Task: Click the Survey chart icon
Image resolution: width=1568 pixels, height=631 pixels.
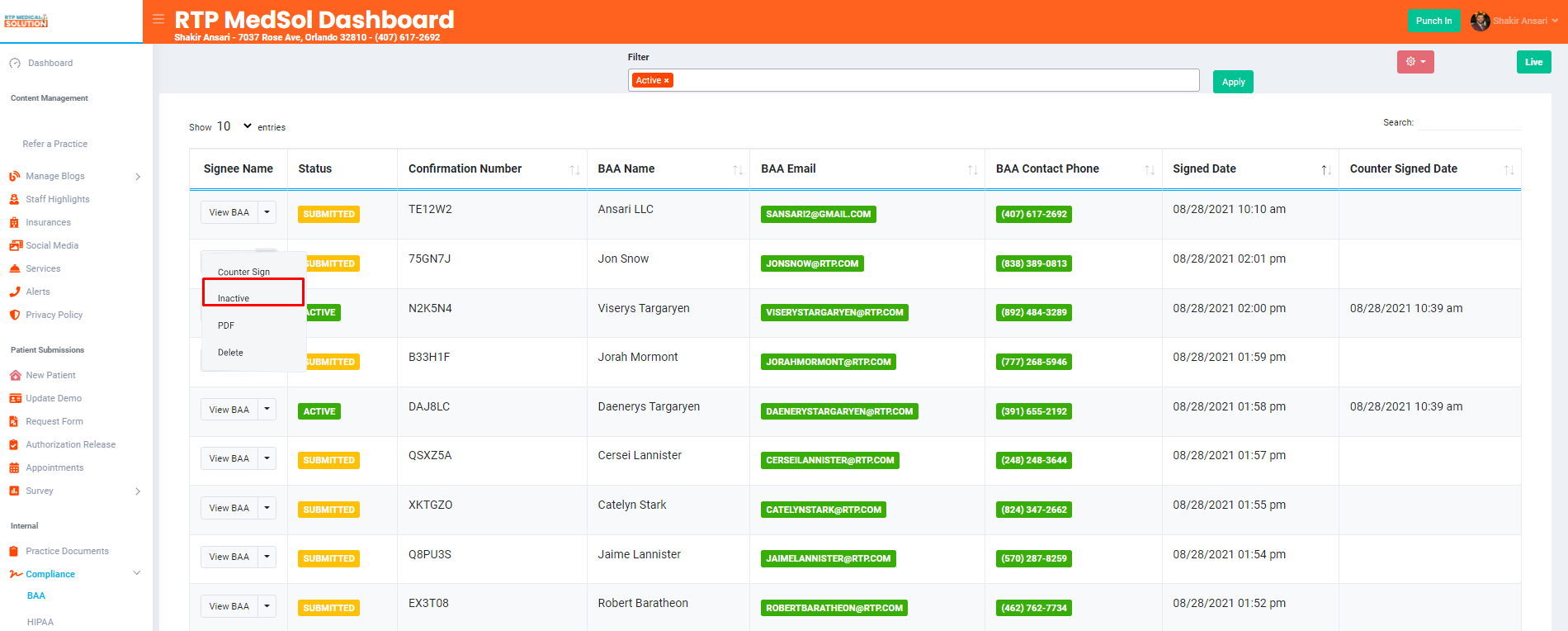Action: (x=14, y=491)
